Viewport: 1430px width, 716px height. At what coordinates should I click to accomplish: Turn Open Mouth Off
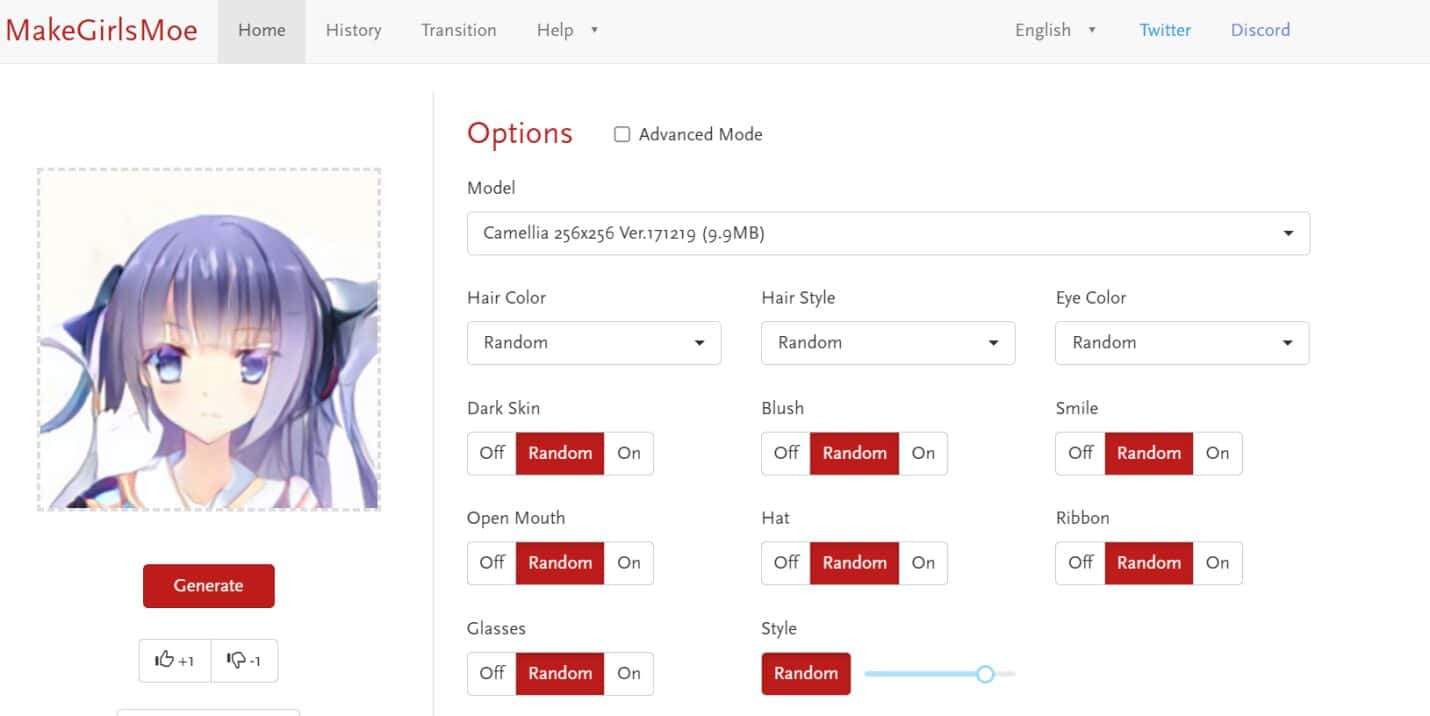click(492, 563)
